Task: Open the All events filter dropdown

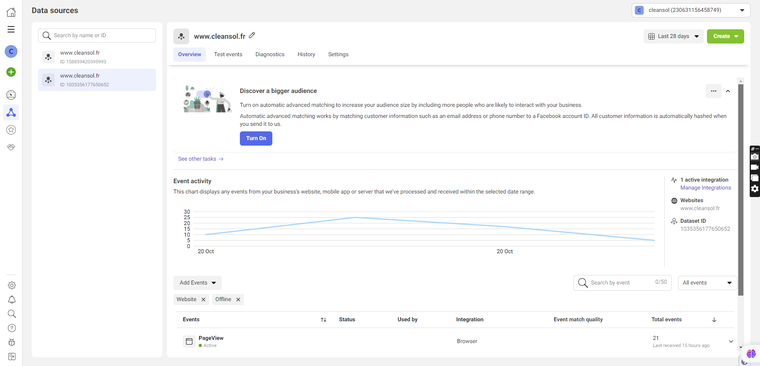Action: [x=707, y=283]
